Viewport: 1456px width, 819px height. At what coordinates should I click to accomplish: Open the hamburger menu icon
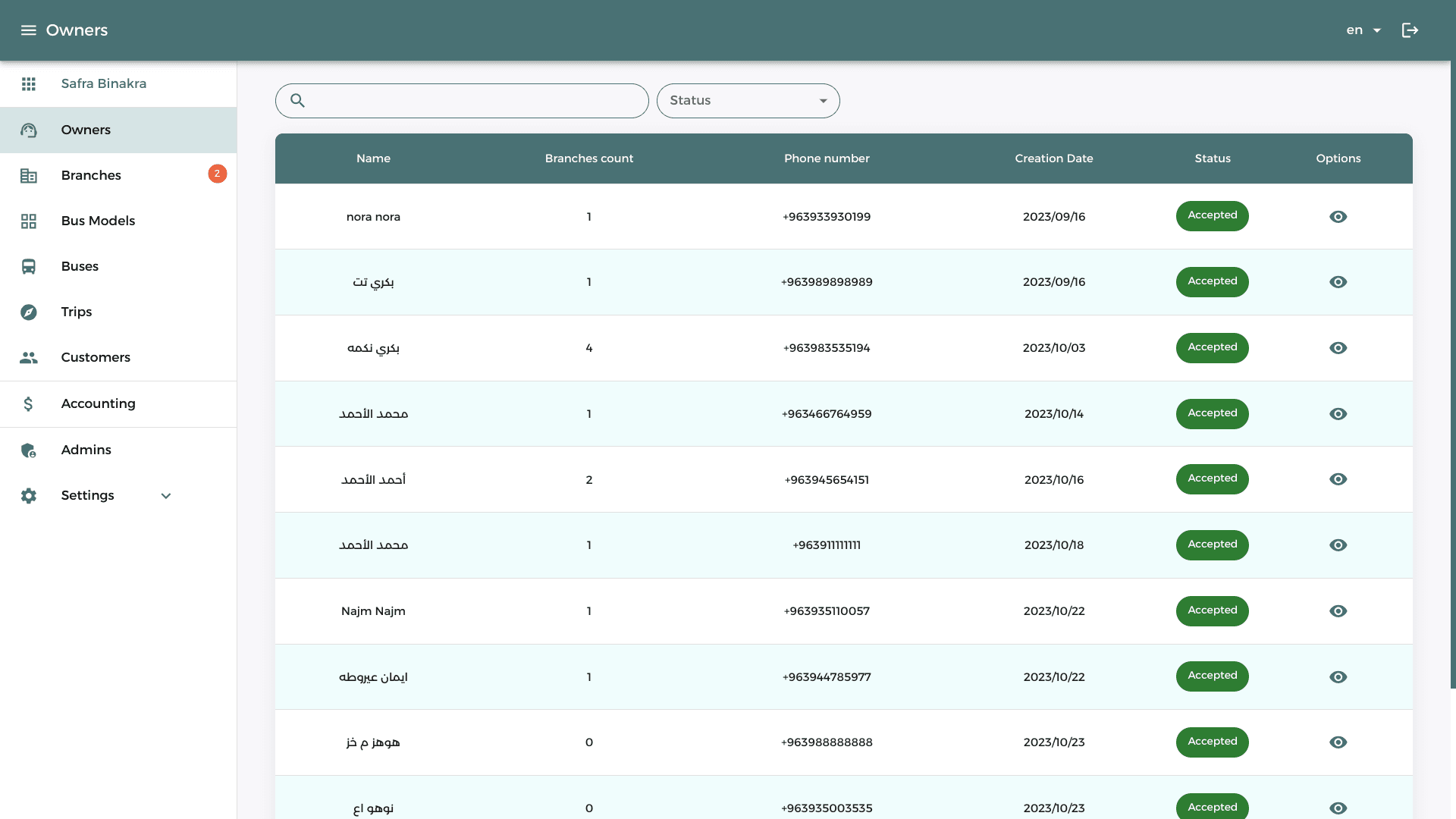click(28, 30)
